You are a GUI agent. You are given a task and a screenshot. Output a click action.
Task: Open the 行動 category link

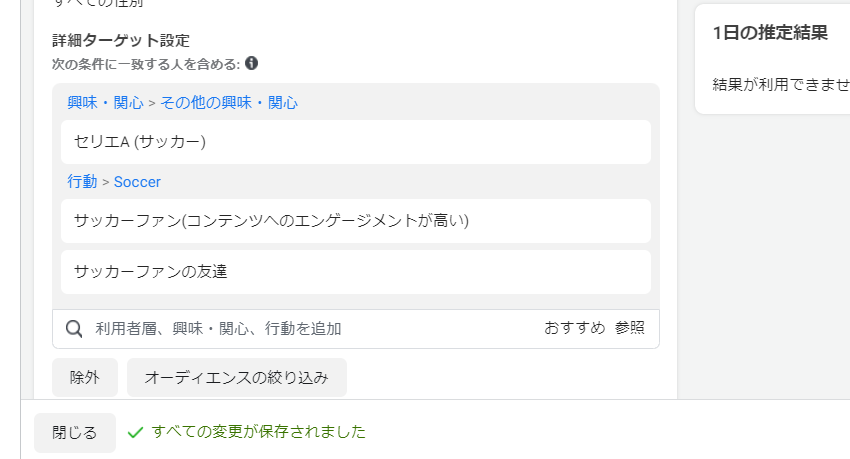click(82, 182)
